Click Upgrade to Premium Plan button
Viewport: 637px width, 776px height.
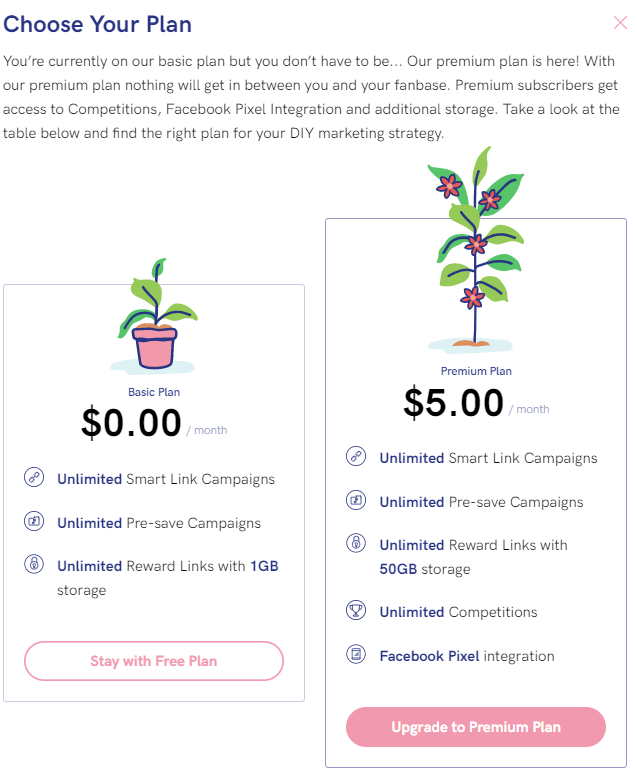pos(476,727)
